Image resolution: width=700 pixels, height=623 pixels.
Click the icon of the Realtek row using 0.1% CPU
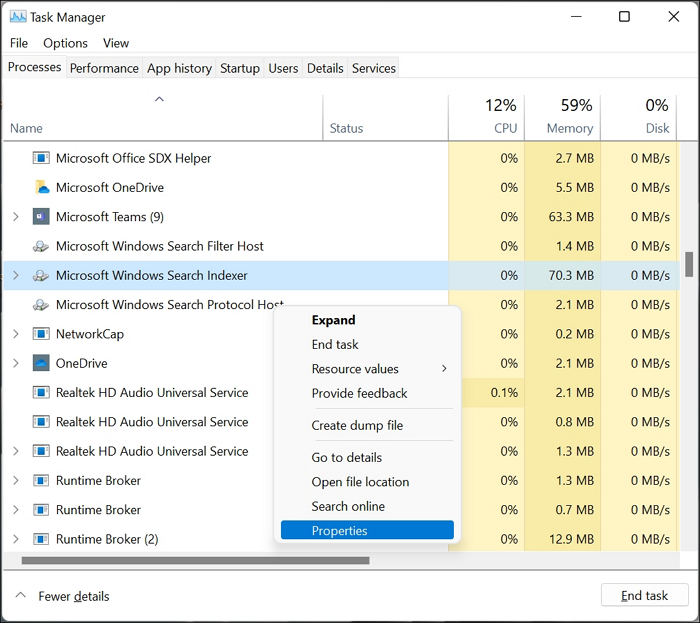pyautogui.click(x=41, y=393)
